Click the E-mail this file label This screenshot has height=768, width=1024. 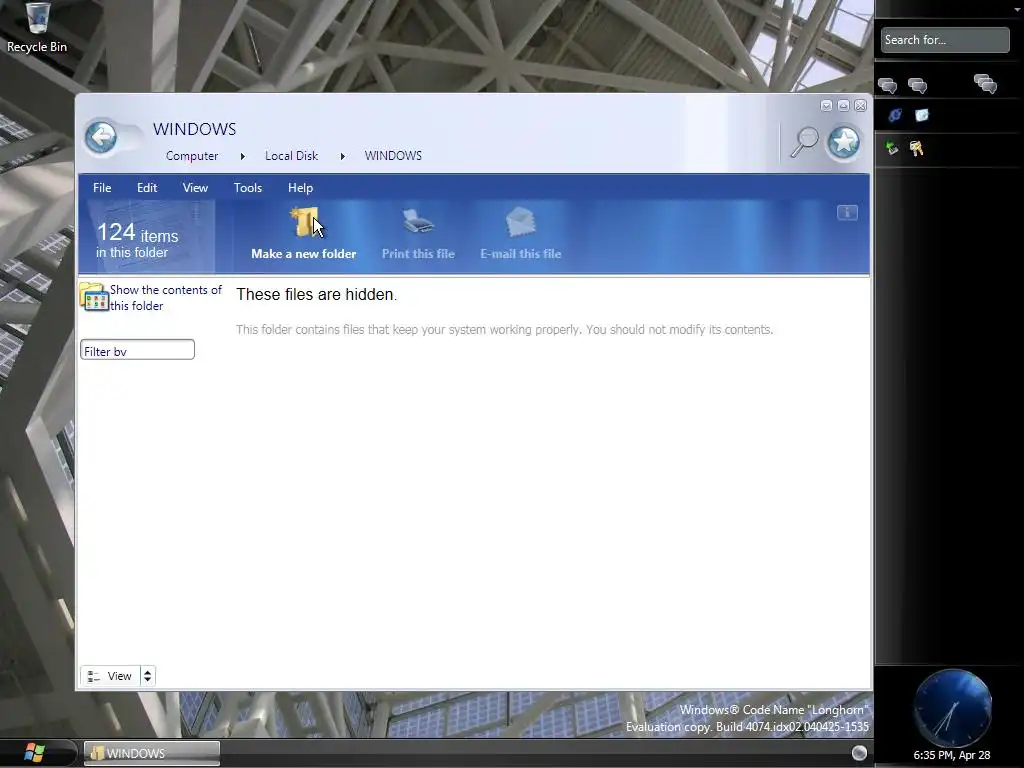click(x=520, y=254)
